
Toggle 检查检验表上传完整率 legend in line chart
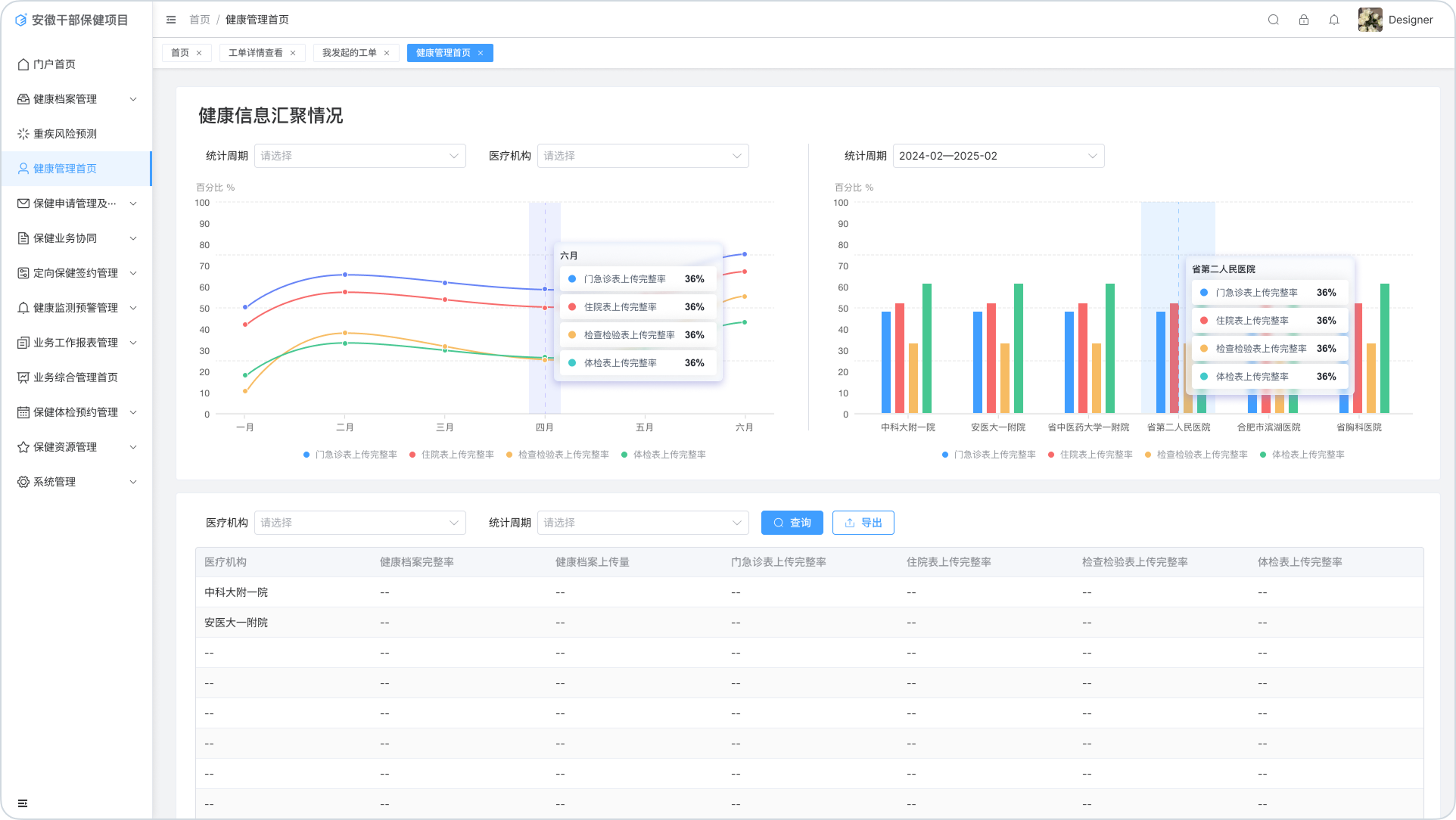[558, 455]
